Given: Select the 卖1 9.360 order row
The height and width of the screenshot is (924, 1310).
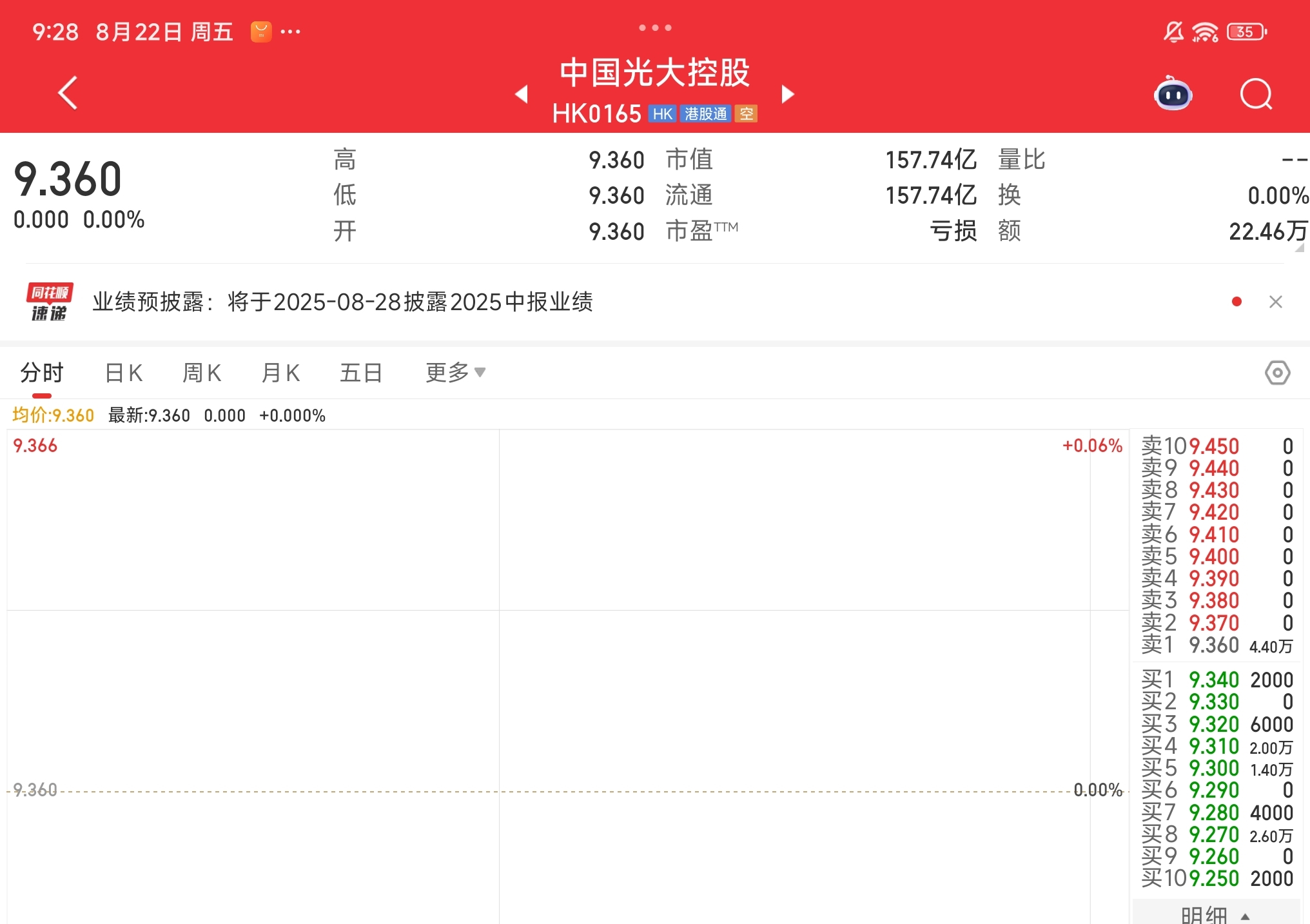Looking at the screenshot, I should click(1217, 645).
